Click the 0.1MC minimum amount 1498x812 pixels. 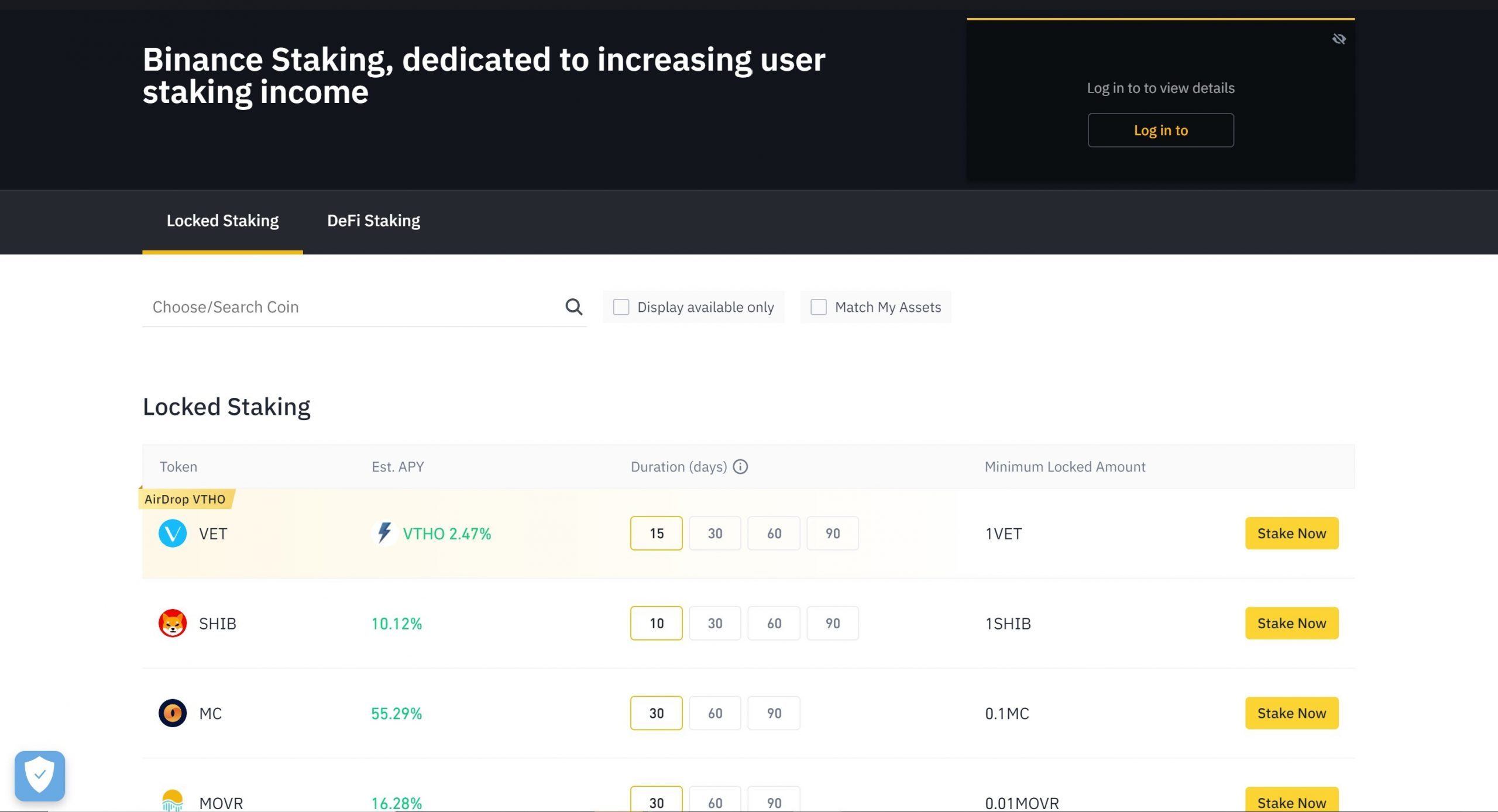click(1007, 713)
